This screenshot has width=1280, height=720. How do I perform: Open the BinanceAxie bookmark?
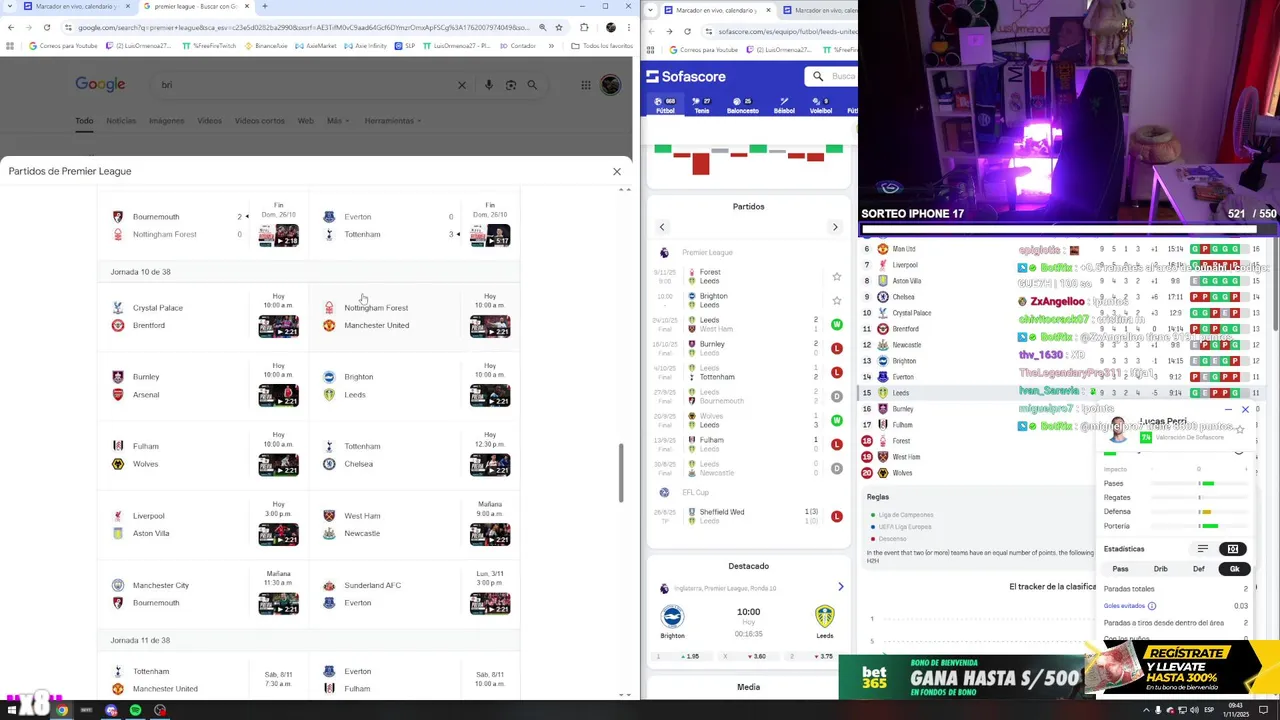point(265,46)
